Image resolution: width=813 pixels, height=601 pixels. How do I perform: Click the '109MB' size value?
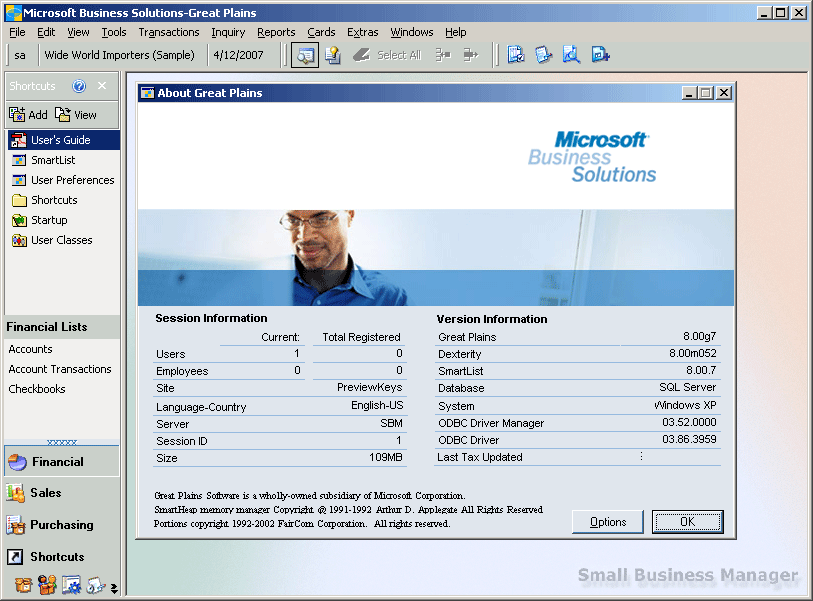(x=385, y=457)
